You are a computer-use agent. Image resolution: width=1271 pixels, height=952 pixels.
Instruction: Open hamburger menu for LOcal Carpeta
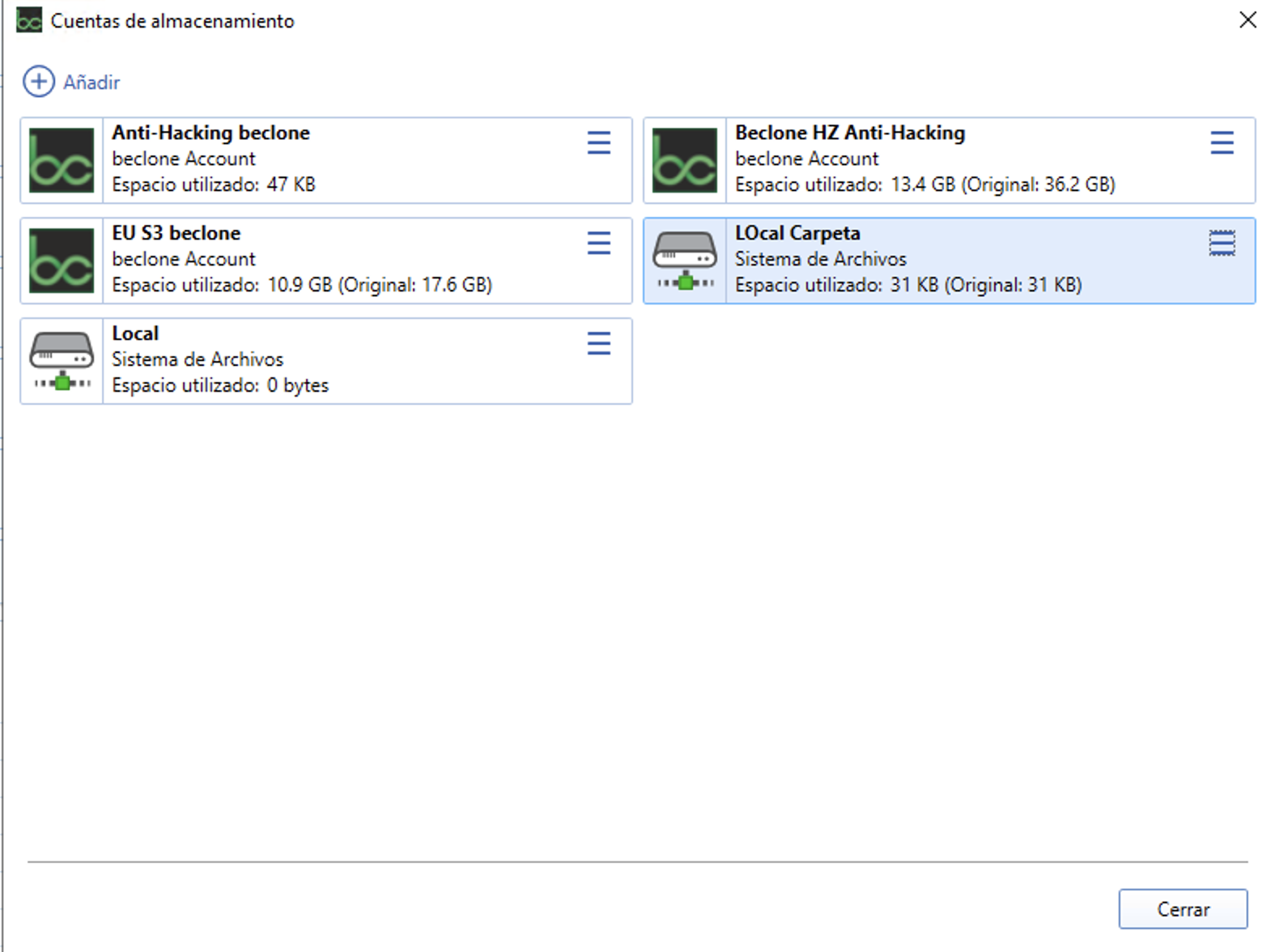1222,244
